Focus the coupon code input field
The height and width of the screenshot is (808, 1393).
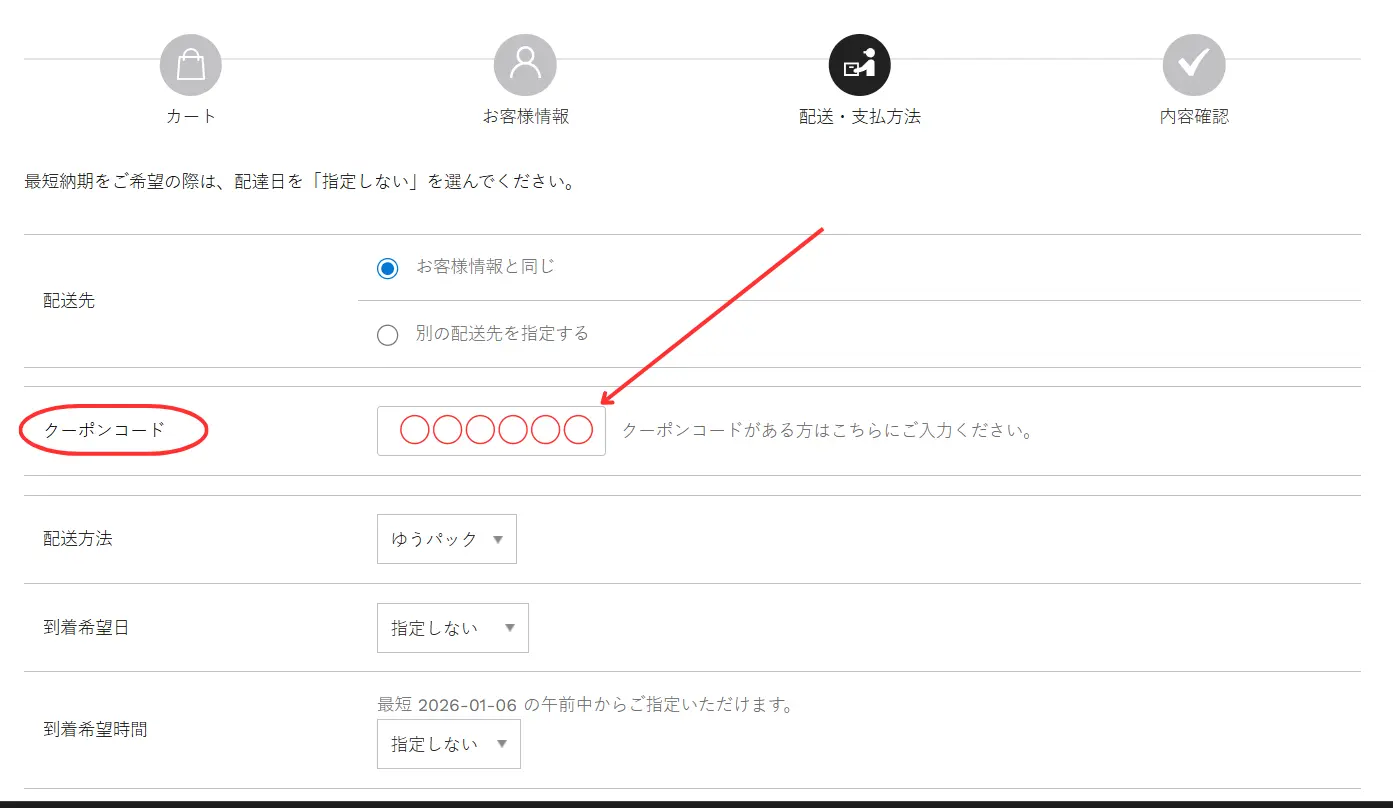(x=491, y=431)
